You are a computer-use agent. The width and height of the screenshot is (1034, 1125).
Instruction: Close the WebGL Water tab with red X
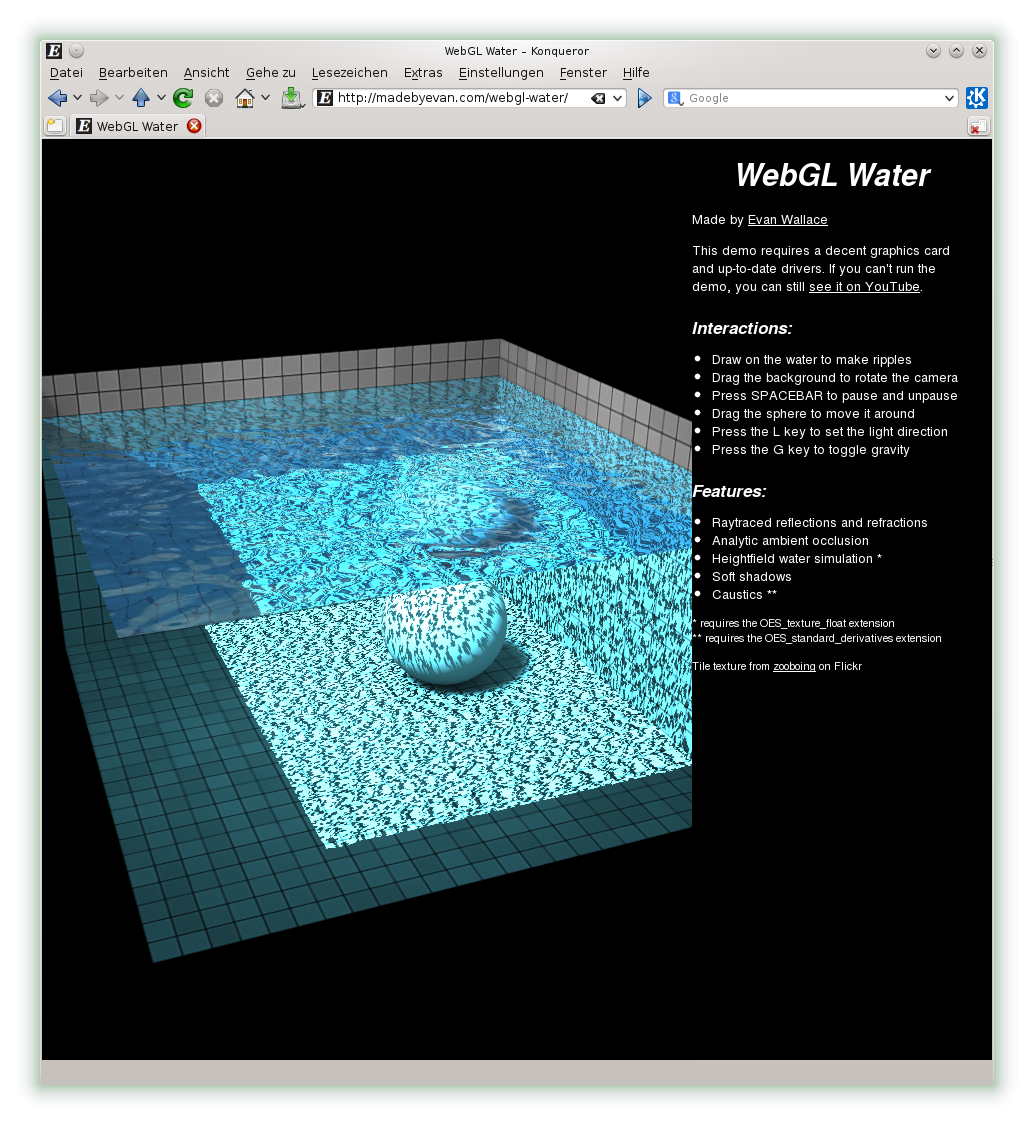(x=194, y=126)
